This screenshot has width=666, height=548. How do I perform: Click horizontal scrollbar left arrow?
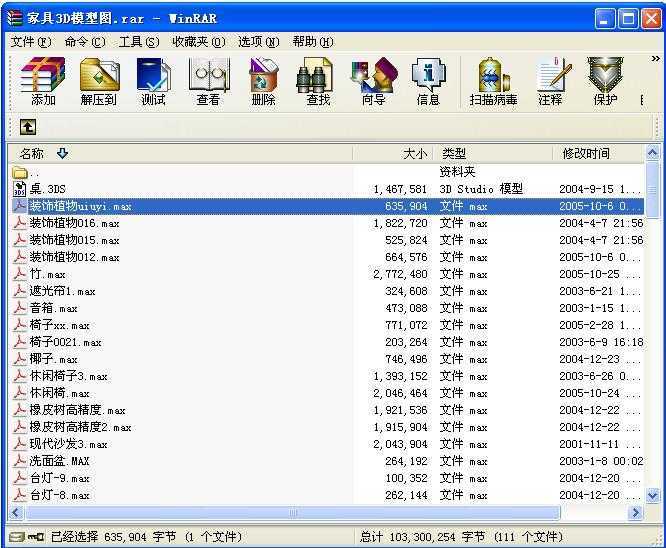point(16,512)
